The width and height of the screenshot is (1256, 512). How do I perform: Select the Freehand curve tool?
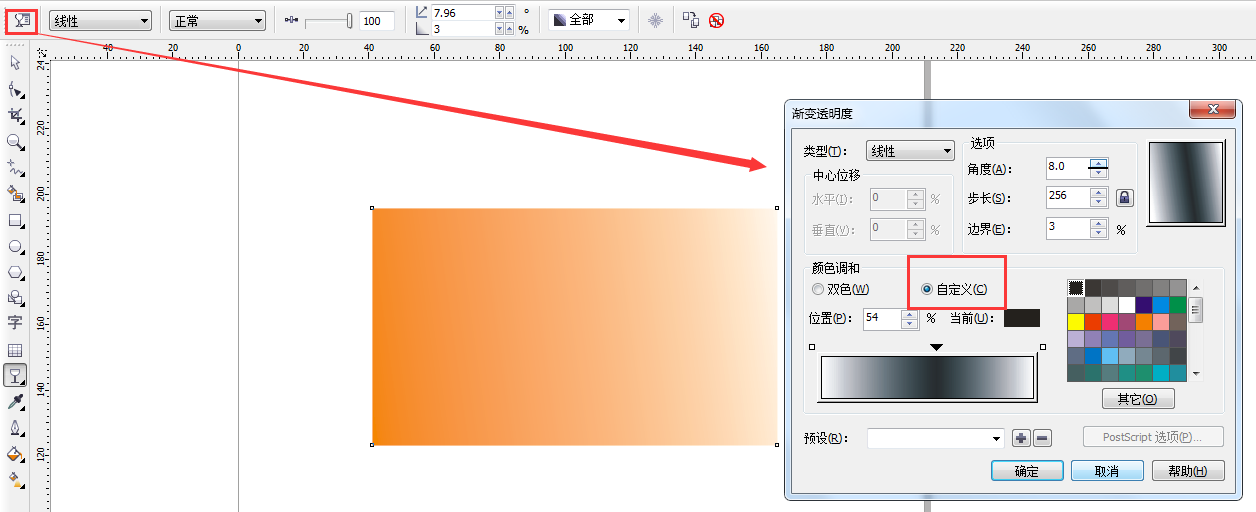[15, 167]
